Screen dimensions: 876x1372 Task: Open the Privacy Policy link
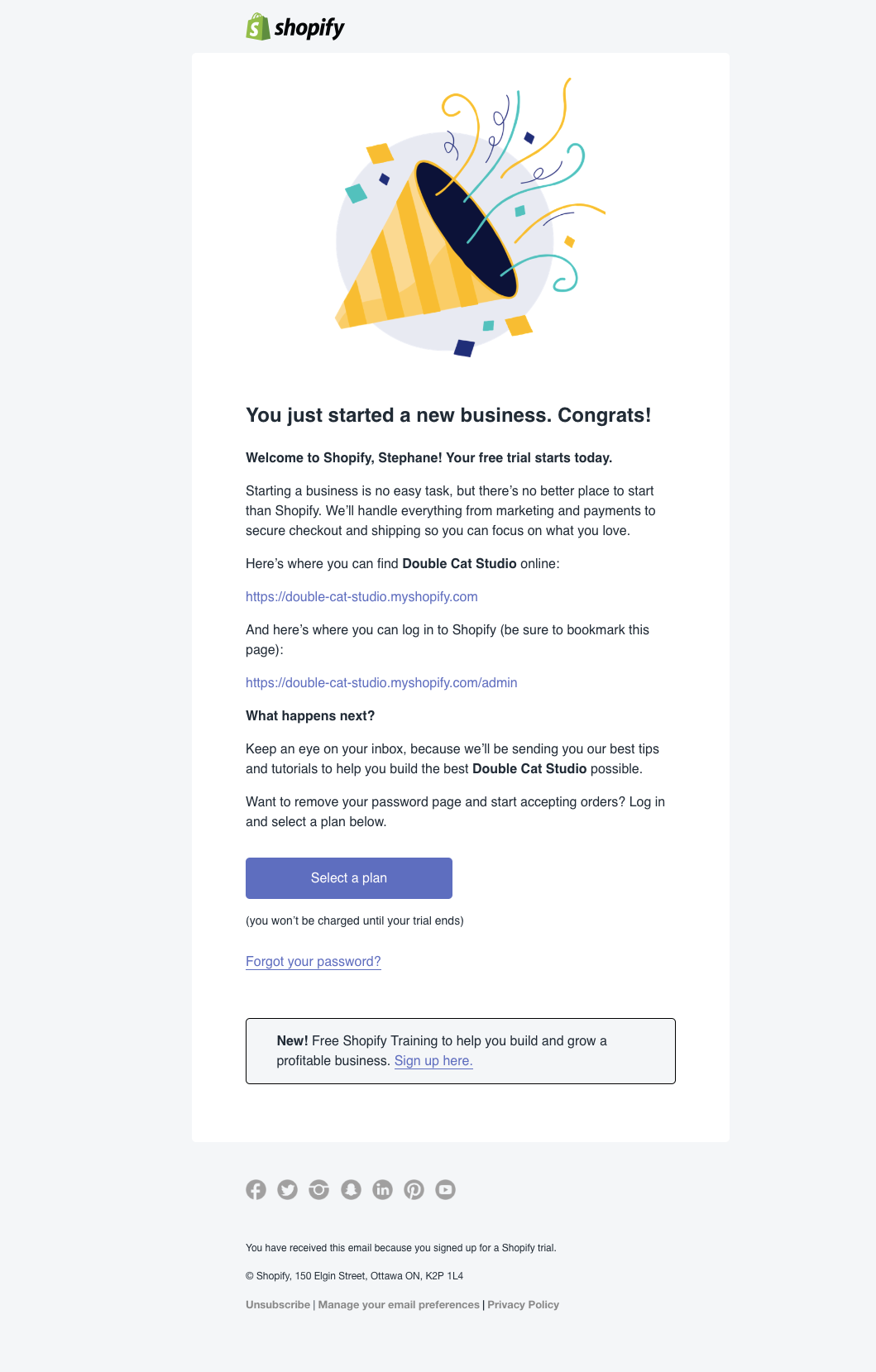click(x=524, y=1305)
